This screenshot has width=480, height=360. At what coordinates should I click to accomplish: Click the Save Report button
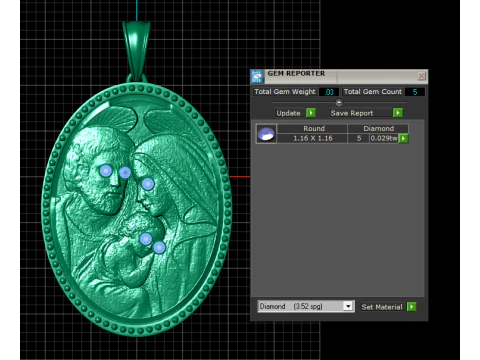(x=361, y=113)
